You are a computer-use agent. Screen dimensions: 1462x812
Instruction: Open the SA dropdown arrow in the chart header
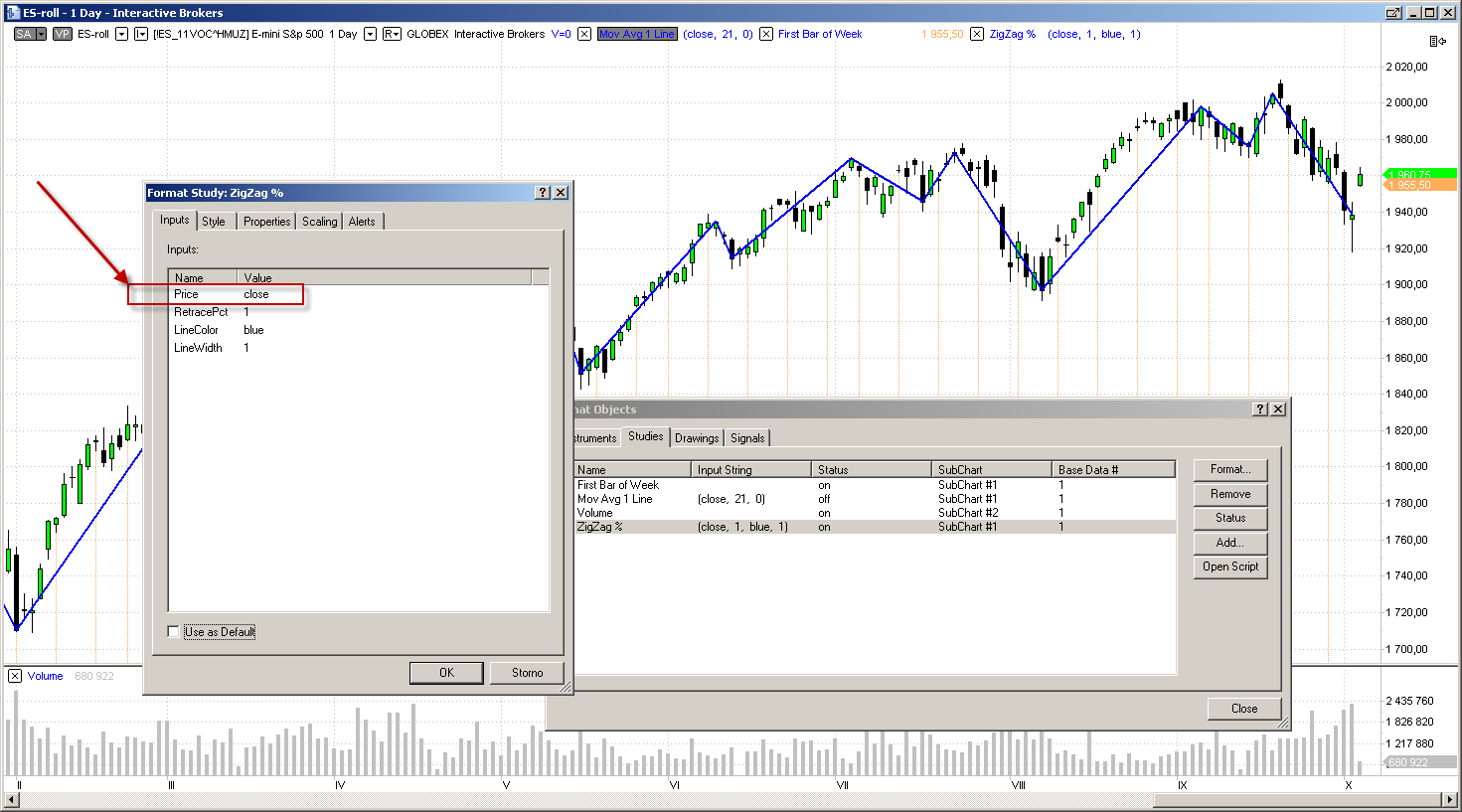42,34
